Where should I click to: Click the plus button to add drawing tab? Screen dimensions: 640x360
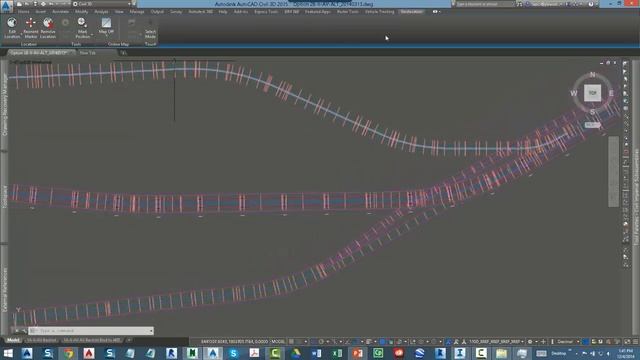pyautogui.click(x=123, y=53)
